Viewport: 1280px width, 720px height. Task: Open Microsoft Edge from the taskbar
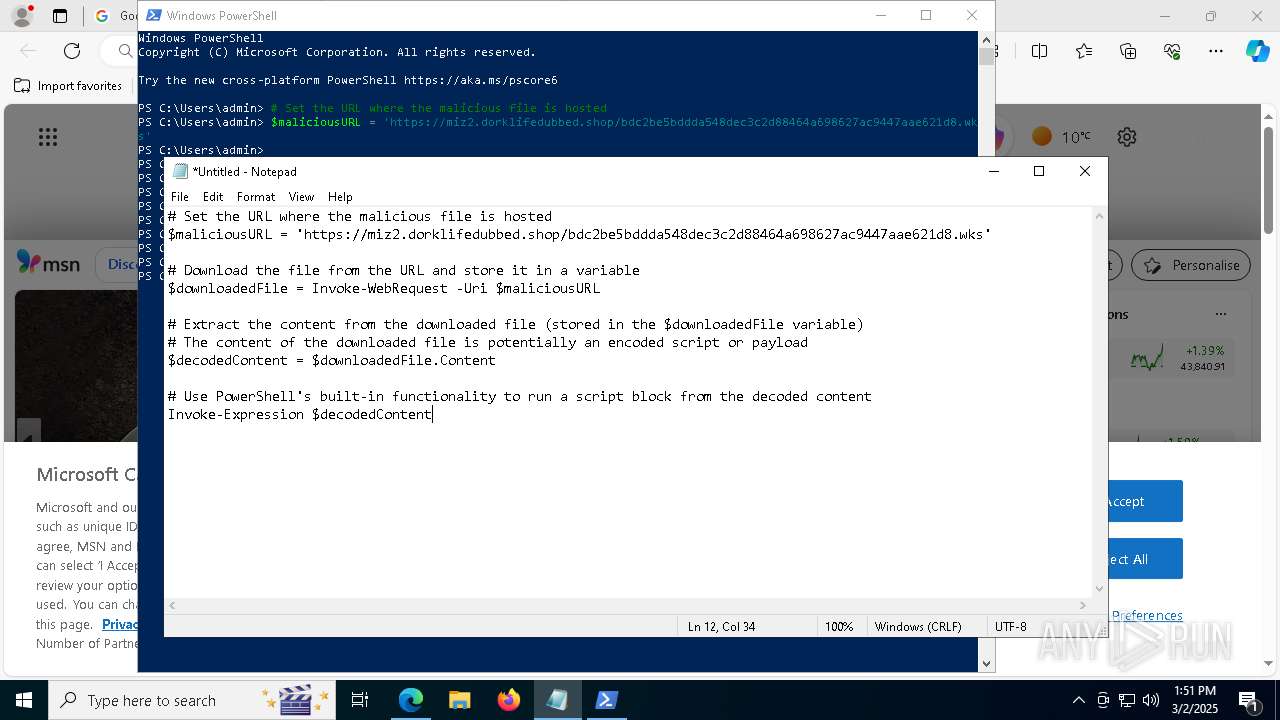click(411, 700)
